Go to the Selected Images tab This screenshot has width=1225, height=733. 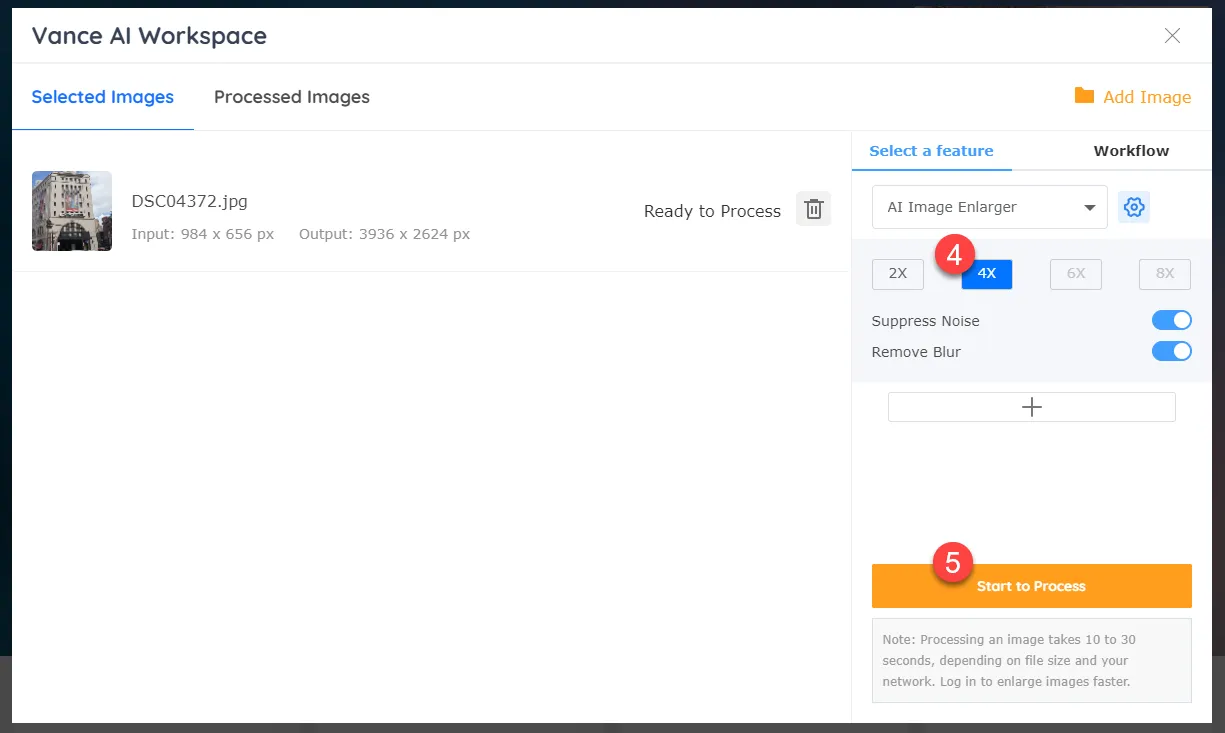pos(102,97)
